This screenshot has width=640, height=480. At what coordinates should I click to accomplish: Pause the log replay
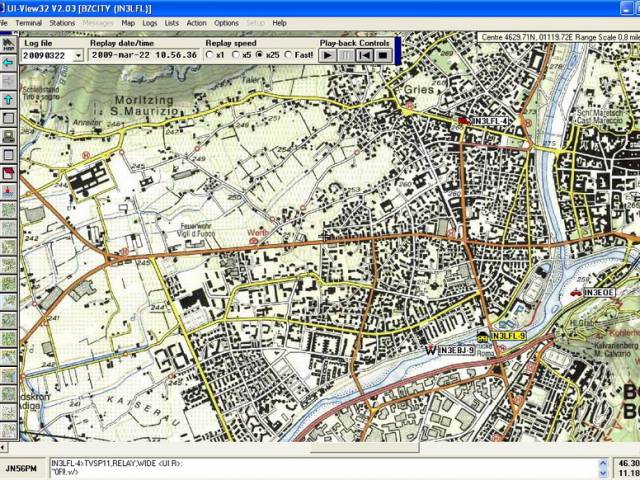point(346,55)
